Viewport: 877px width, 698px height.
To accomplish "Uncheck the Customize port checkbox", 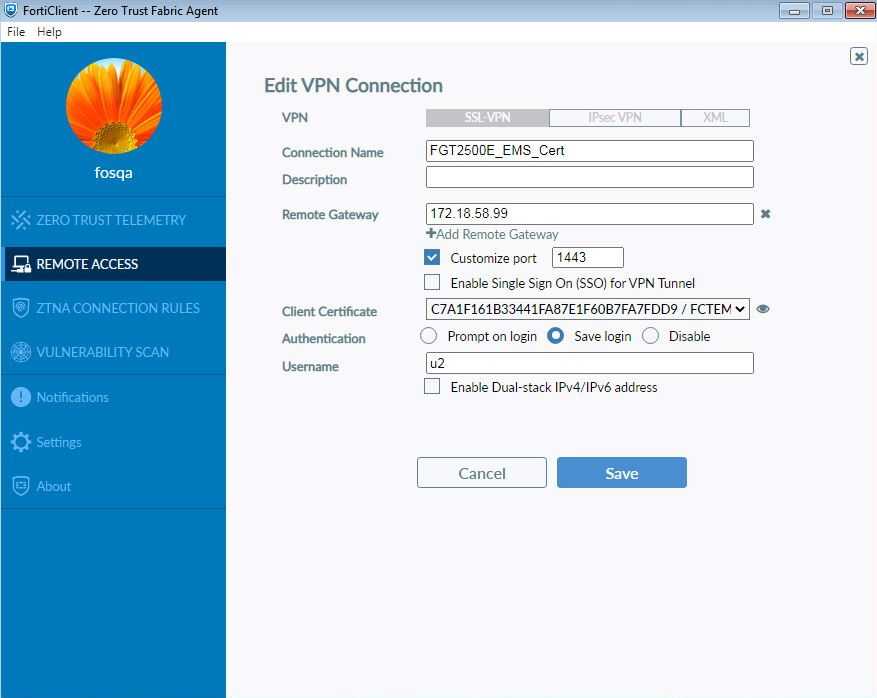I will [x=432, y=257].
